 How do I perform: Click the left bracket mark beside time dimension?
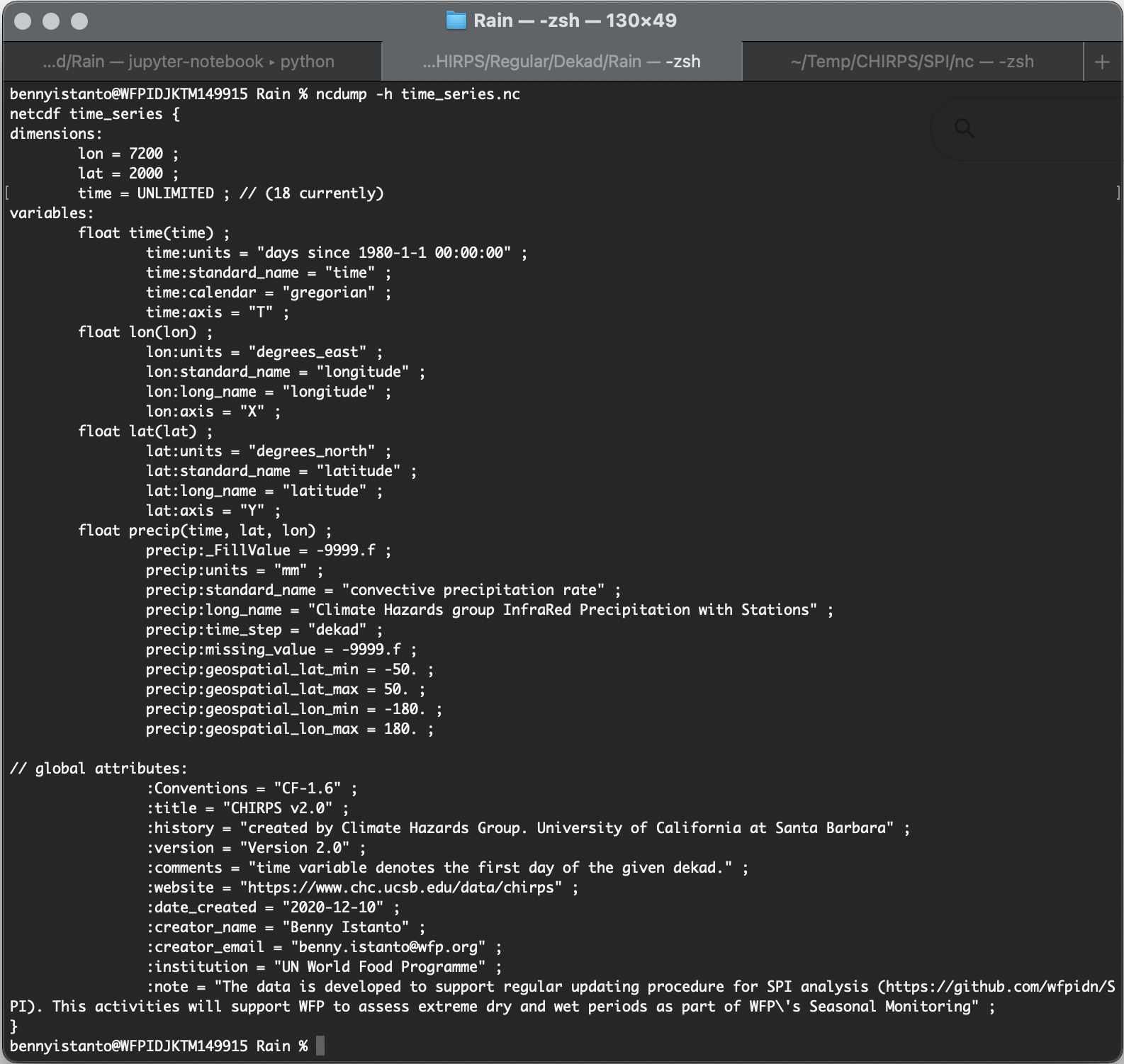pos(6,193)
